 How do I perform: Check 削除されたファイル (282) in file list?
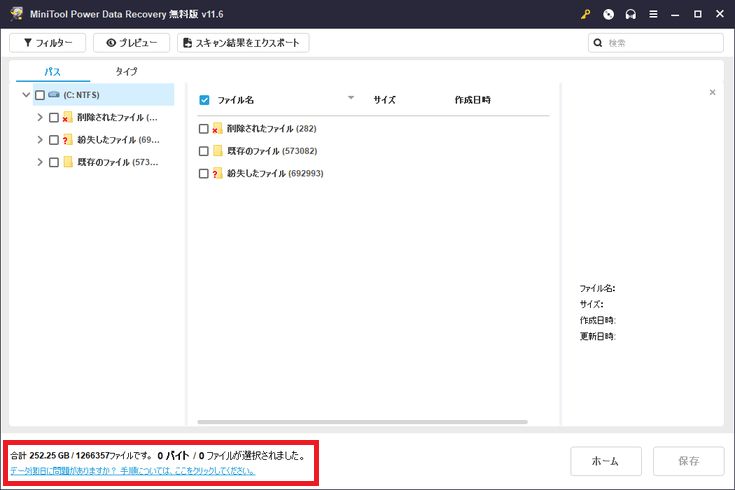204,128
